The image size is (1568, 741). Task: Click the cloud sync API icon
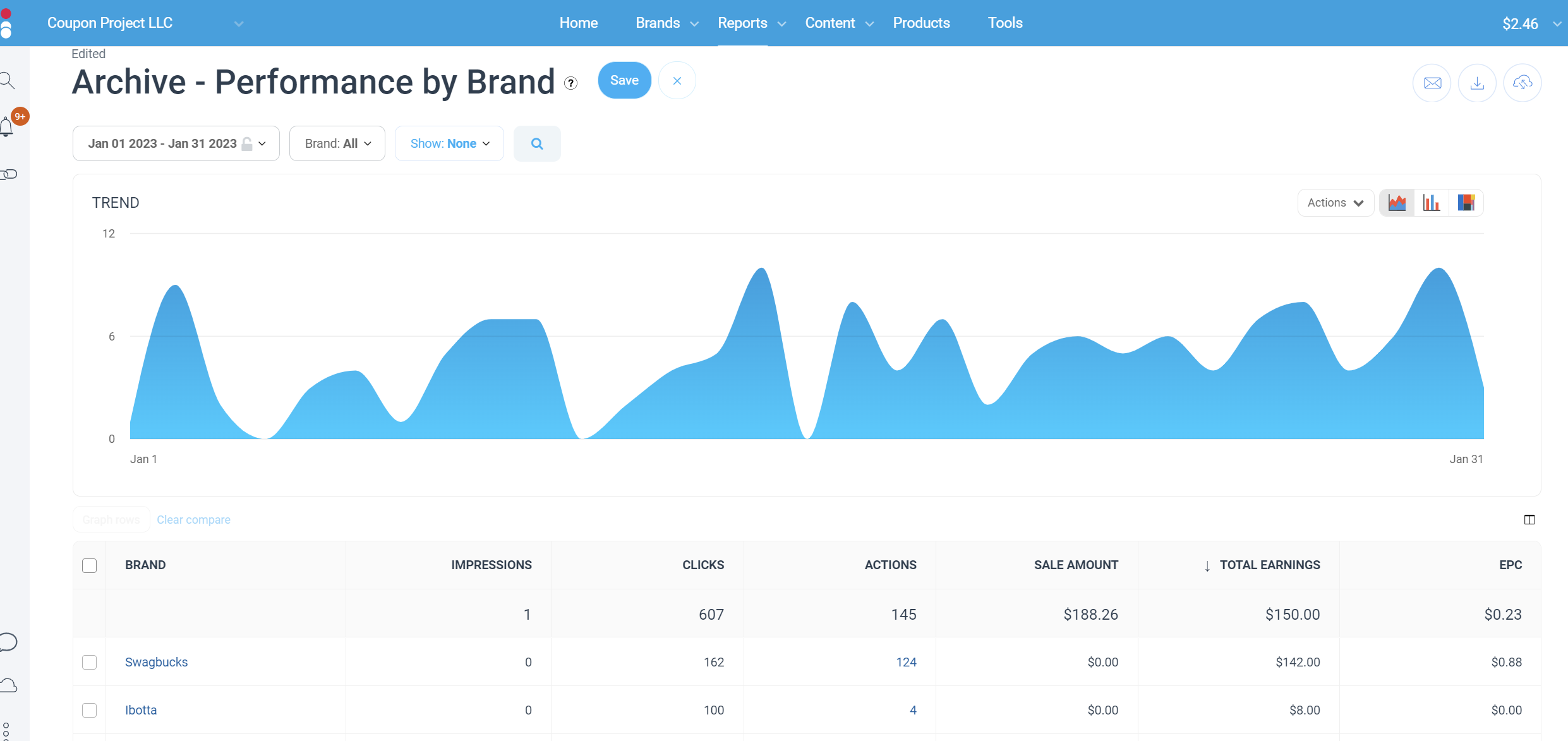pos(1523,83)
